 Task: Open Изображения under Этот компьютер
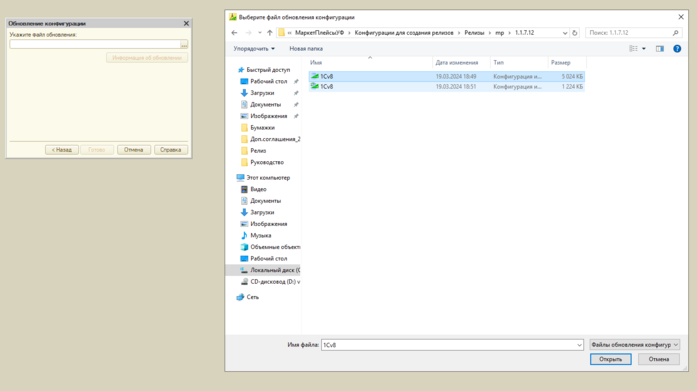point(268,224)
